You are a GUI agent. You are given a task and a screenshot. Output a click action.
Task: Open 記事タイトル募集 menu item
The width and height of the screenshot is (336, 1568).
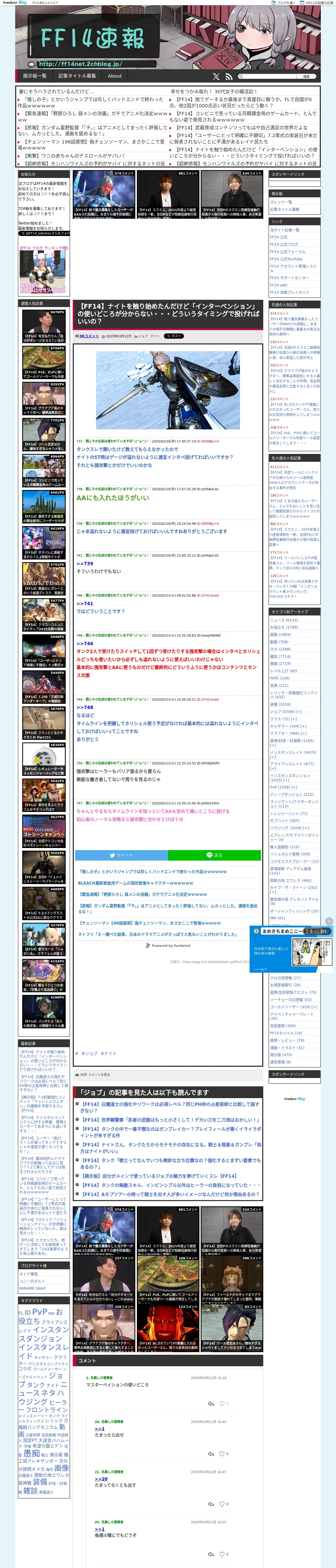click(x=77, y=76)
